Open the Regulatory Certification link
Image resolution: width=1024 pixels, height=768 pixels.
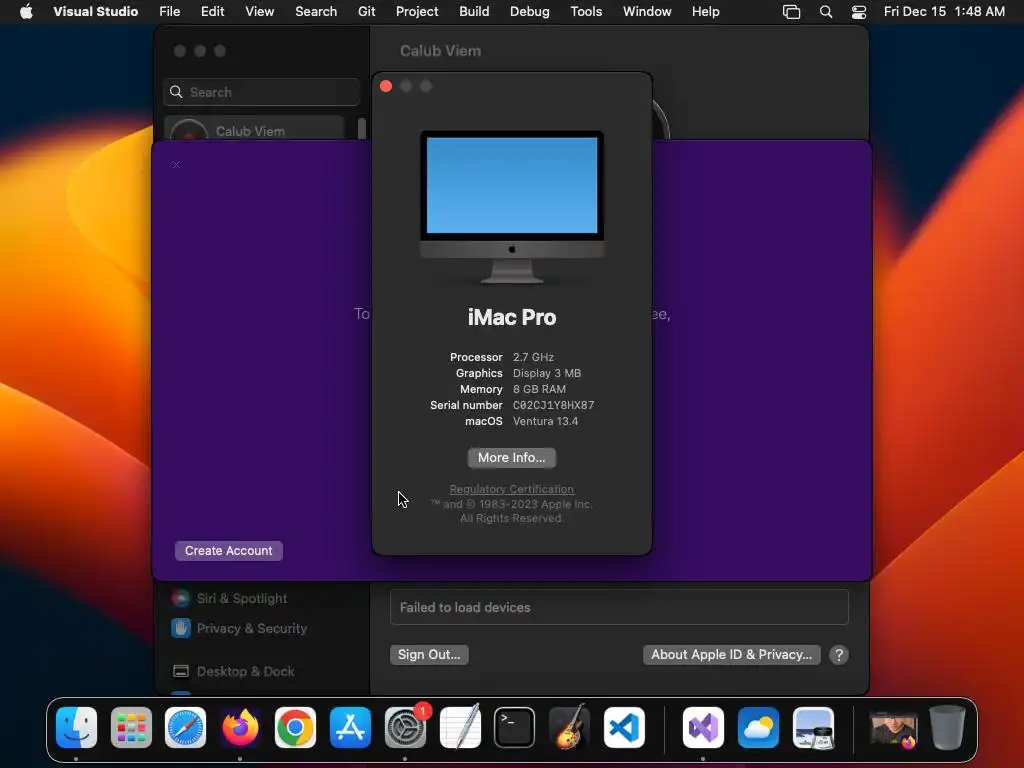[x=511, y=489]
